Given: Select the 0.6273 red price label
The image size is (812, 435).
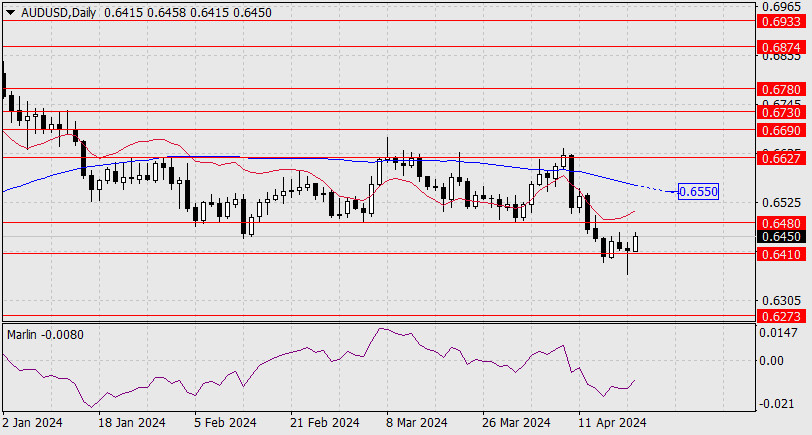Looking at the screenshot, I should point(782,316).
